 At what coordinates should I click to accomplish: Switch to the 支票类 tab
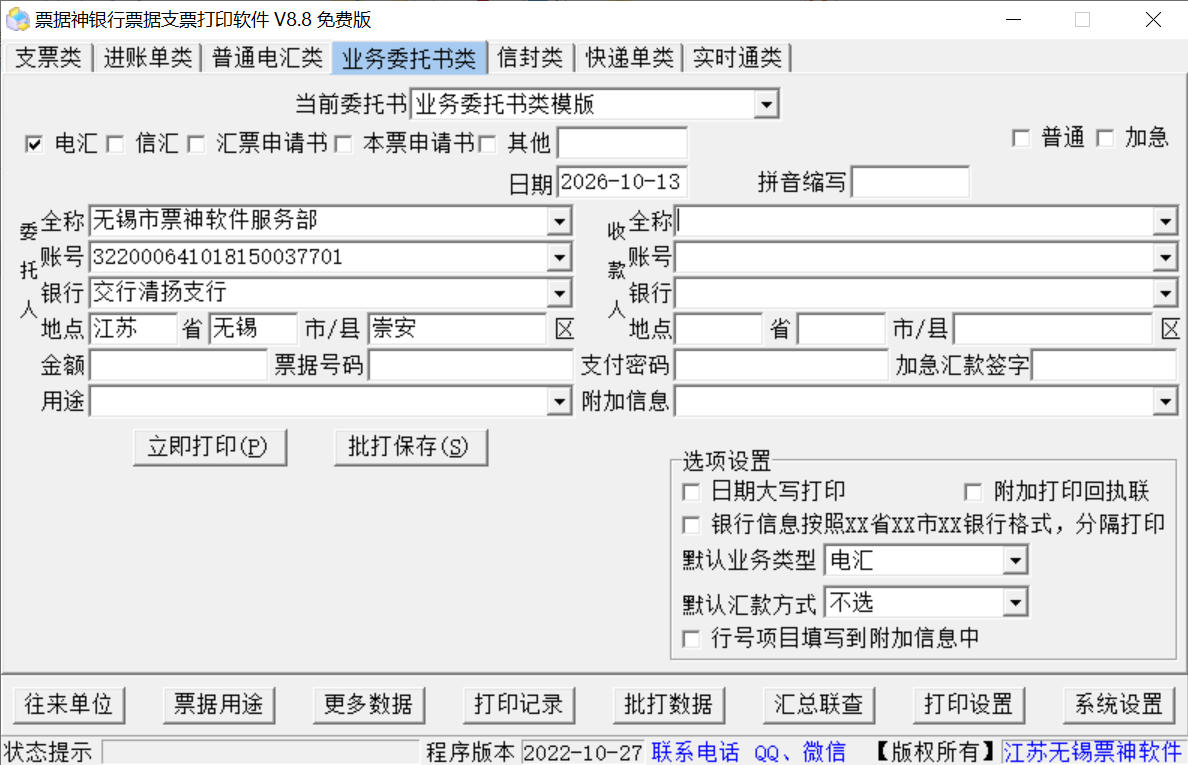point(48,58)
